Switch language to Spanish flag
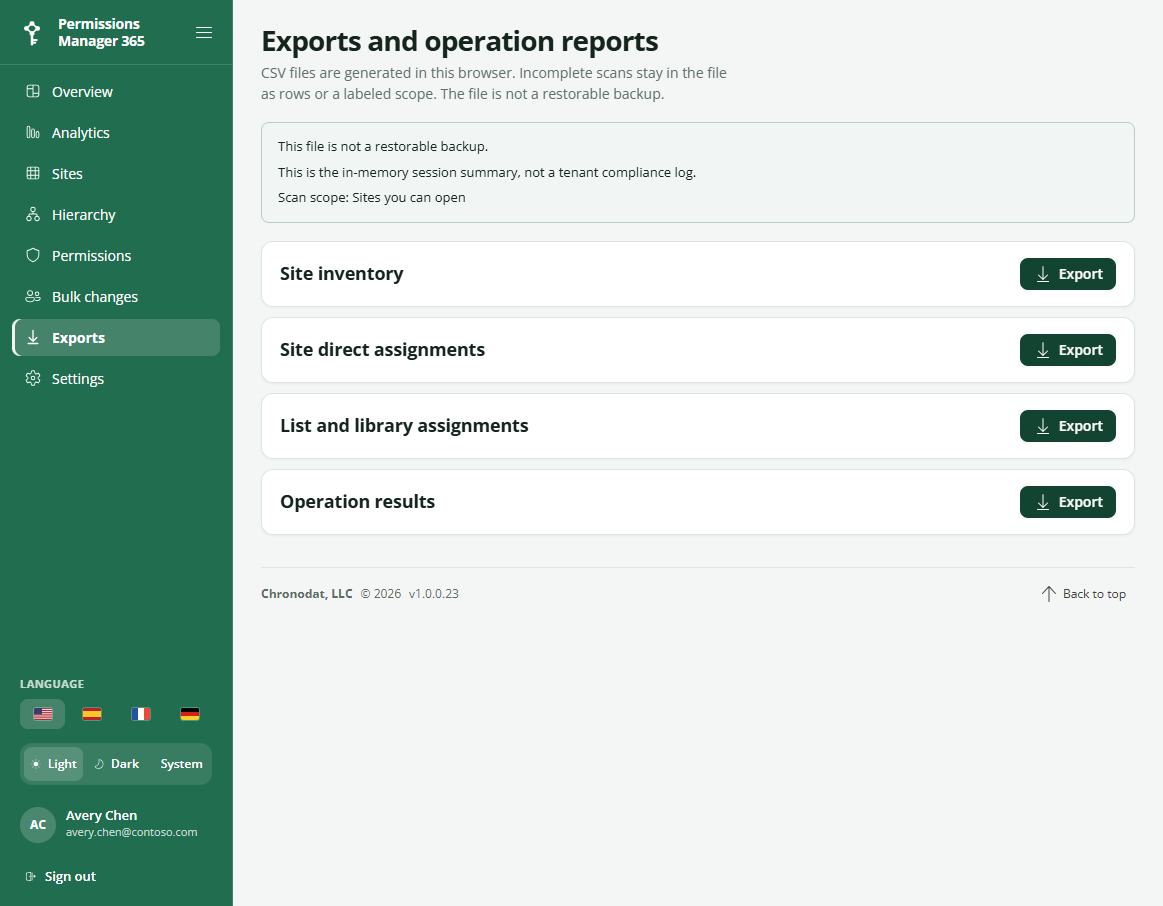Screen dimensions: 1163x906 click(92, 714)
